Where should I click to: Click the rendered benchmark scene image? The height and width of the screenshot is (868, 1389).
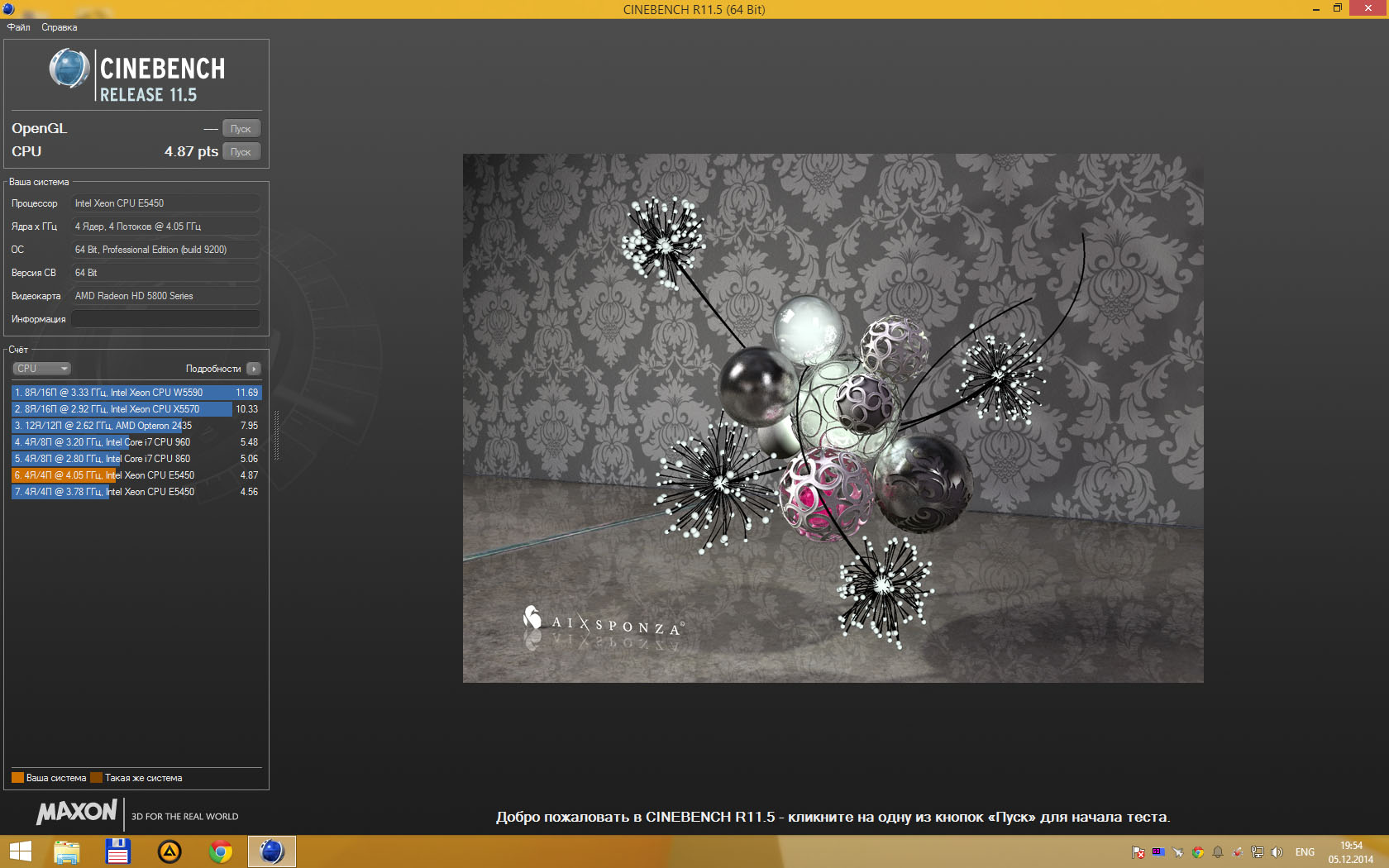pos(833,418)
